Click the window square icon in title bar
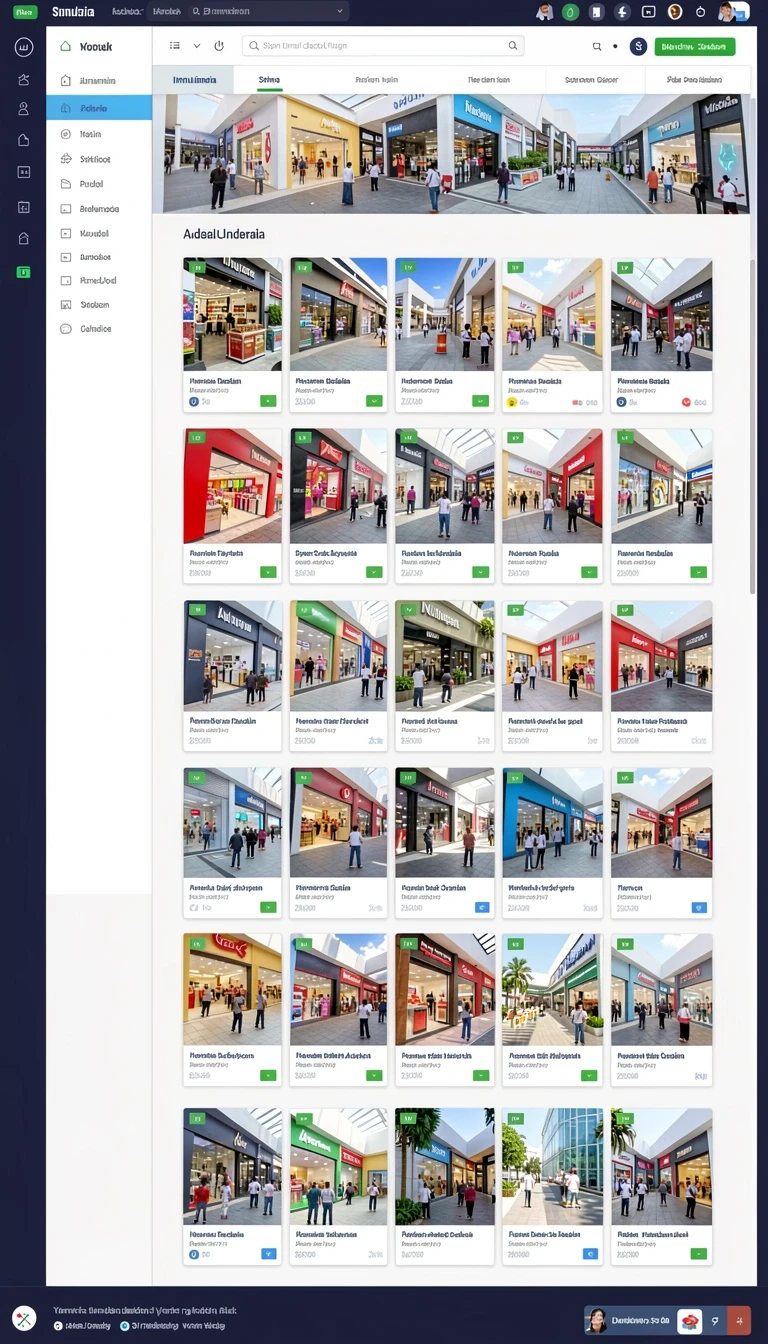The width and height of the screenshot is (768, 1344). pyautogui.click(x=649, y=12)
